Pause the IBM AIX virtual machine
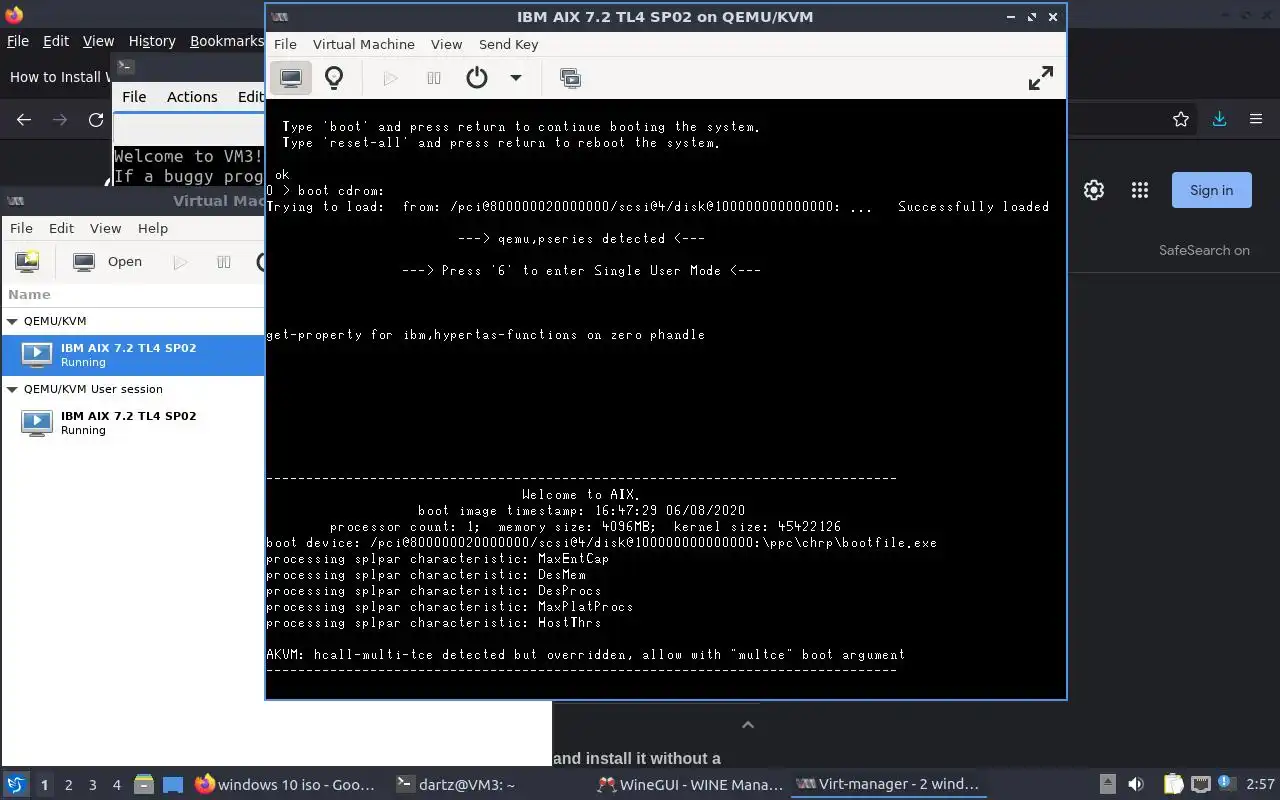The width and height of the screenshot is (1280, 800). 434,78
